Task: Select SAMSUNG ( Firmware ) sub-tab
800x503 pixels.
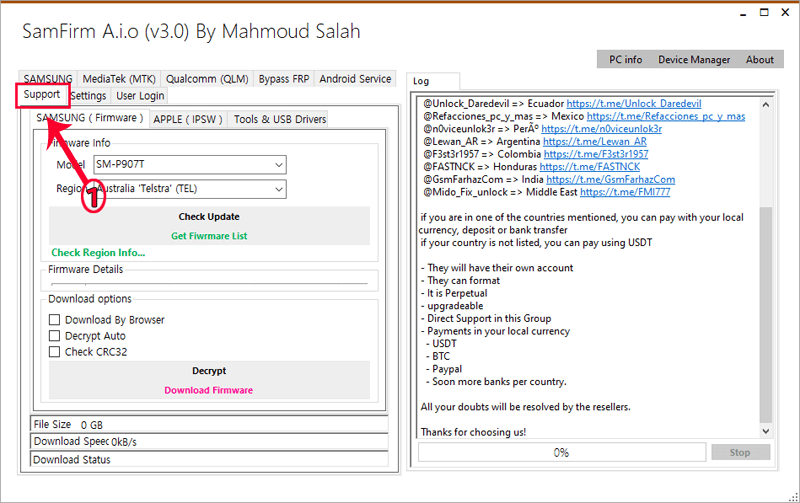Action: click(90, 118)
